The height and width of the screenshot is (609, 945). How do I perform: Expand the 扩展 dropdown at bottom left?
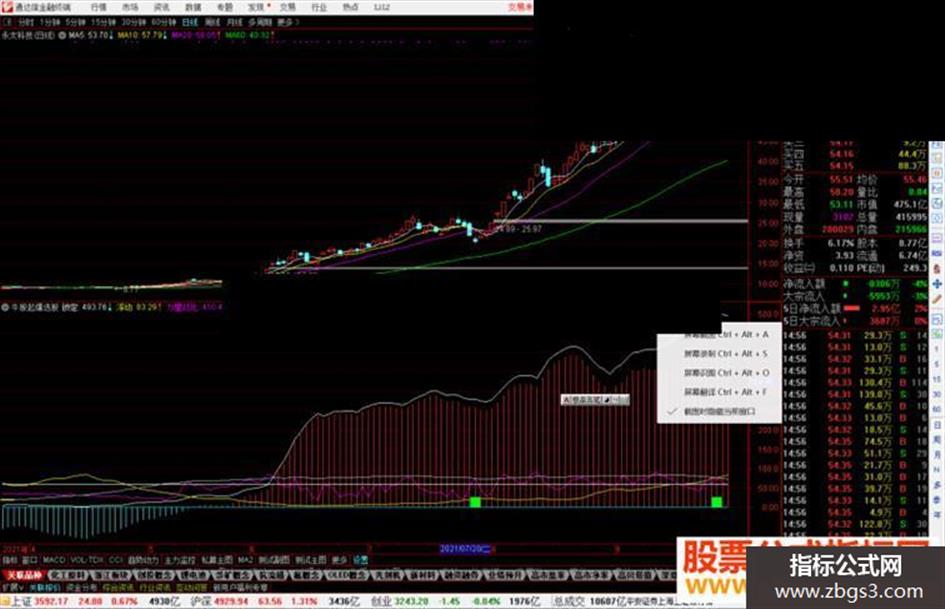pos(13,587)
